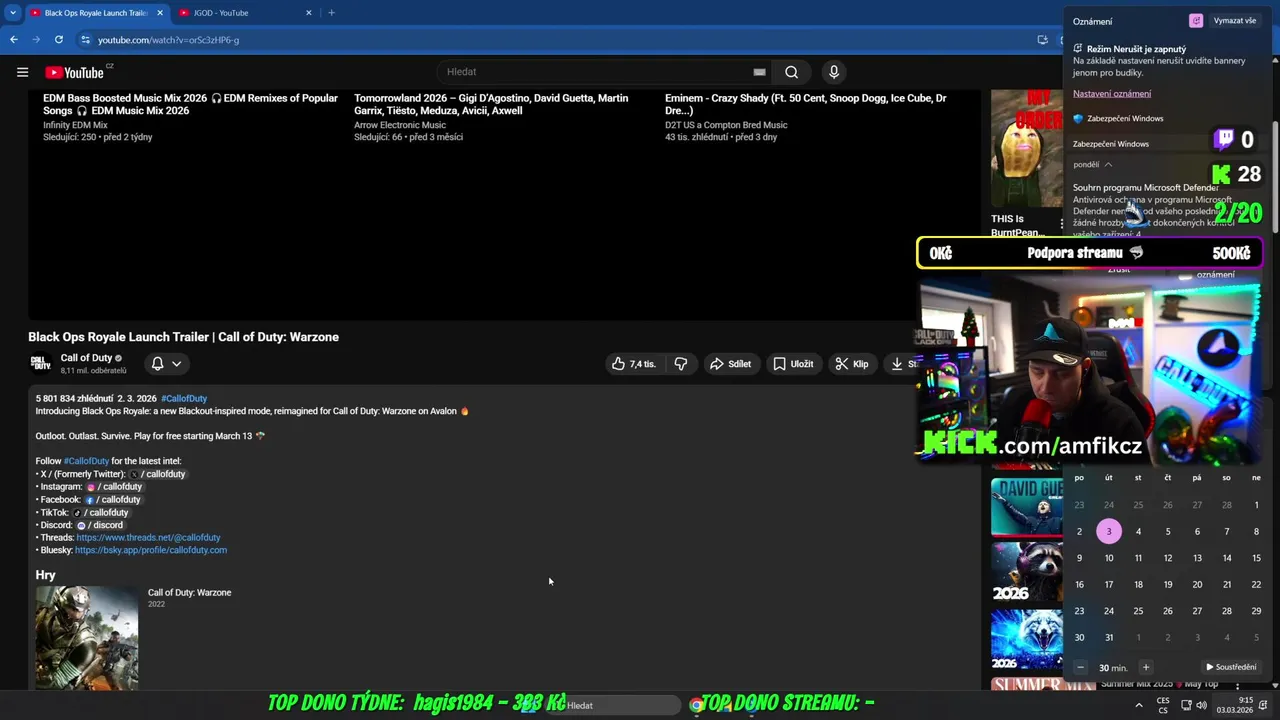This screenshot has width=1280, height=720.
Task: Click the Sdílet share button
Action: (x=730, y=364)
